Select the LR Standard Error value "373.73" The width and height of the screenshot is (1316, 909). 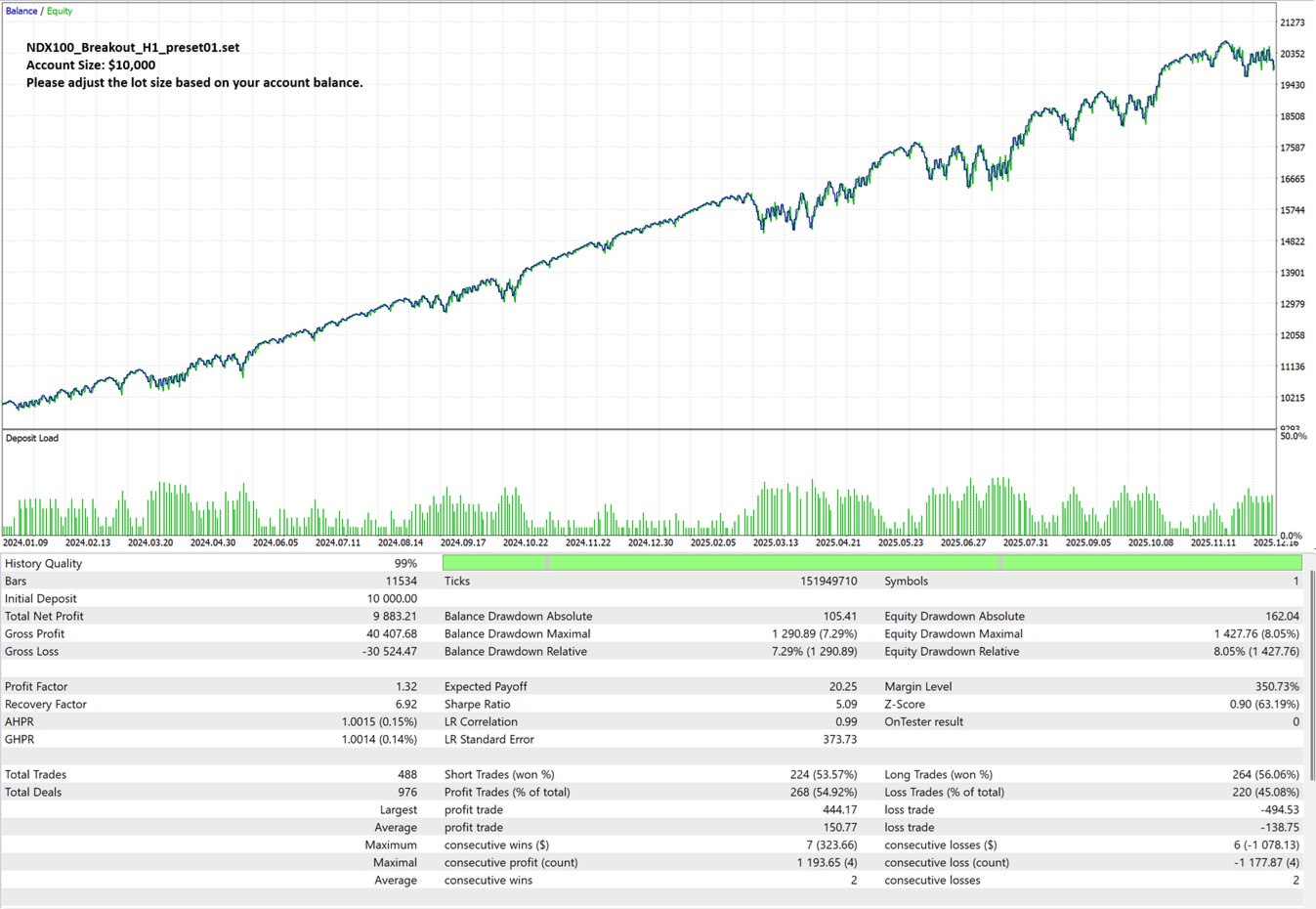point(840,739)
